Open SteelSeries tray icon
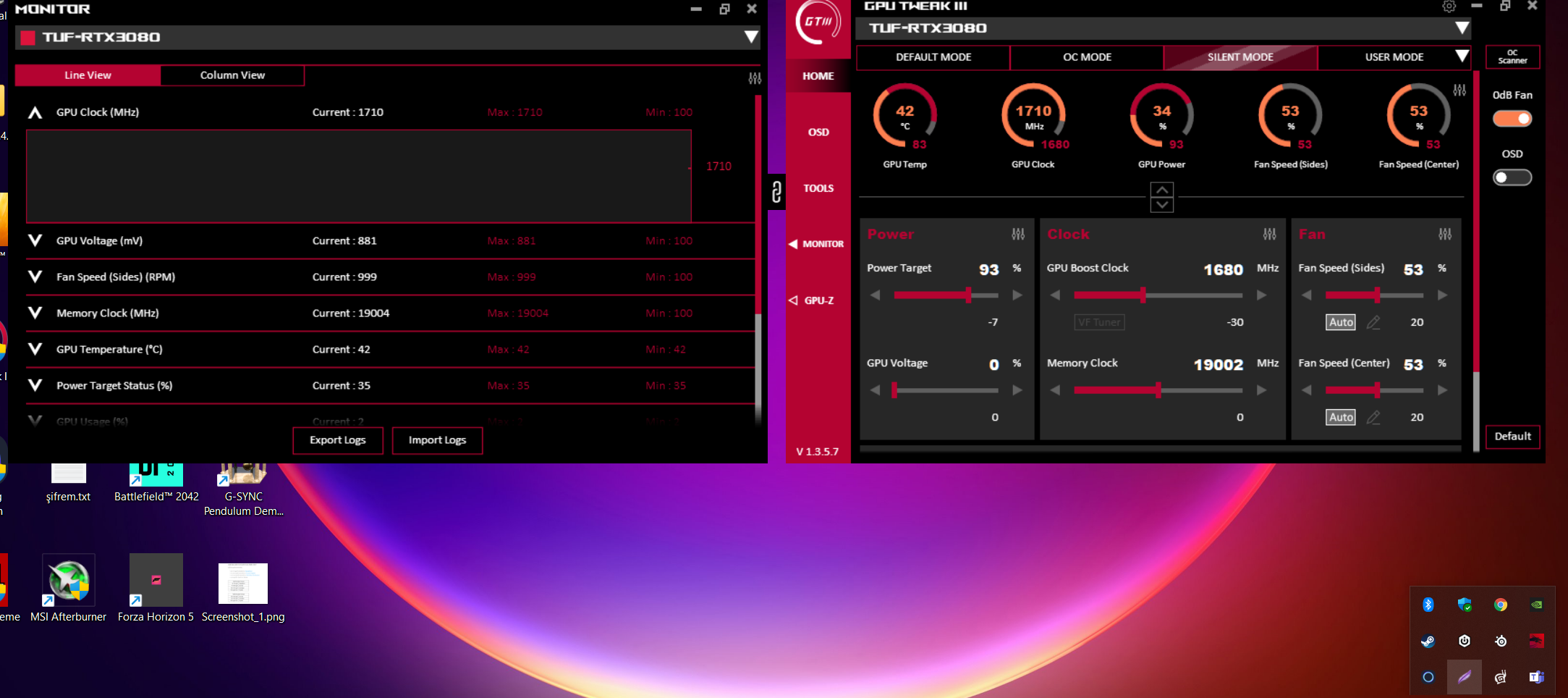This screenshot has width=1568, height=698. tap(1501, 641)
